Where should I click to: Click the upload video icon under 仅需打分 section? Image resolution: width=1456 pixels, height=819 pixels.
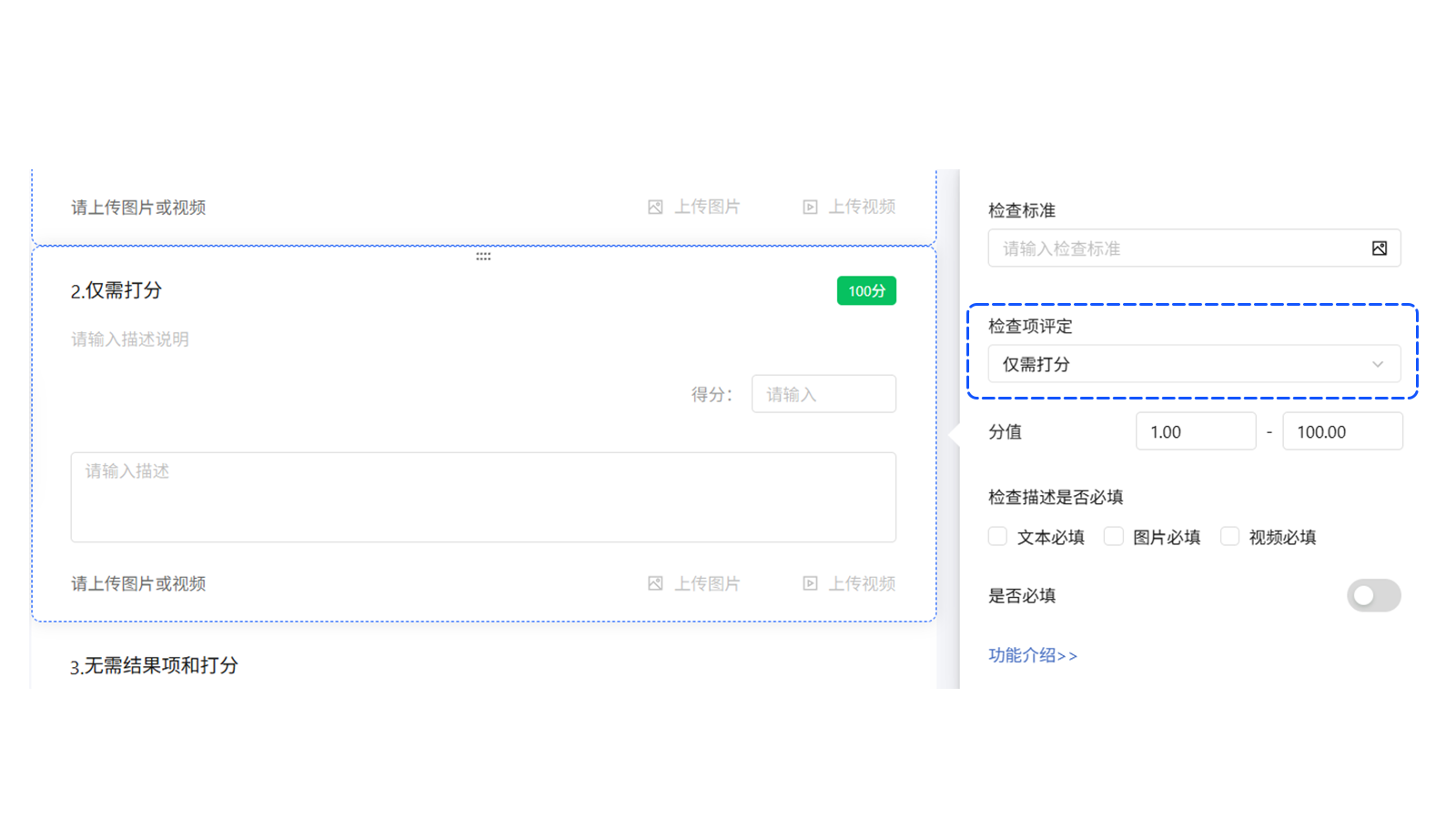[809, 583]
